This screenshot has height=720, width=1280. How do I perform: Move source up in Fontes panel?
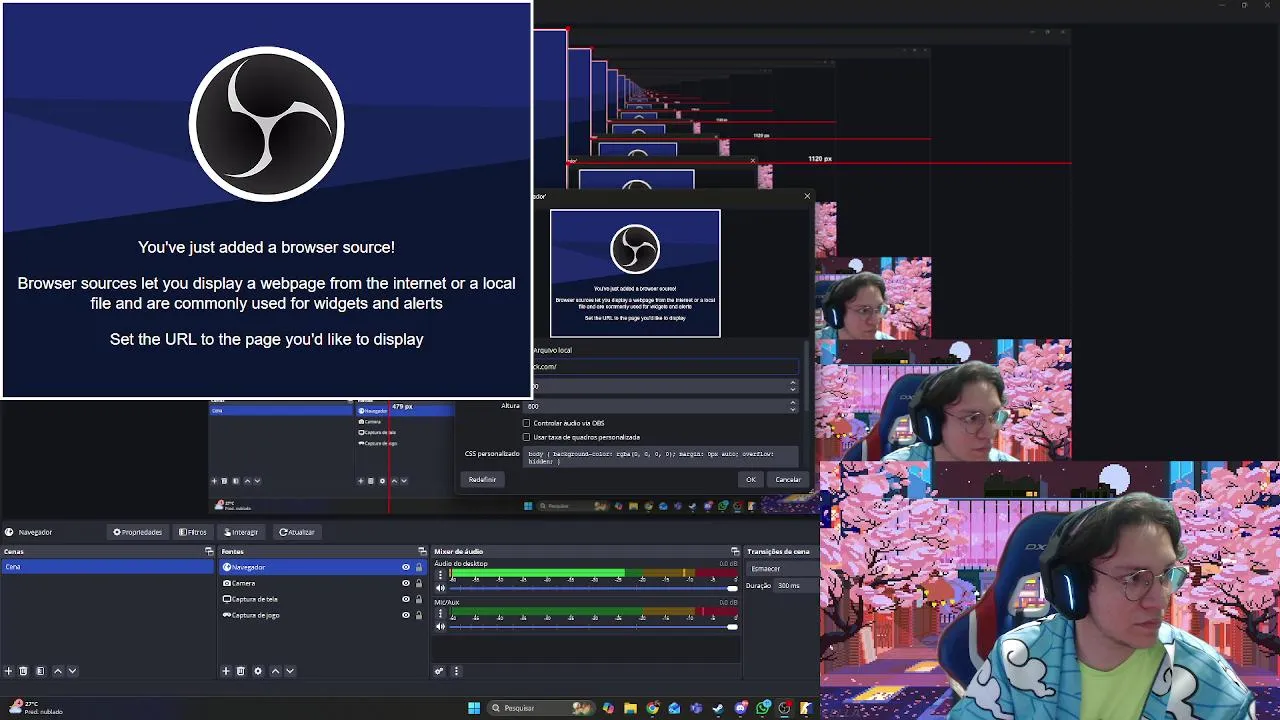276,671
